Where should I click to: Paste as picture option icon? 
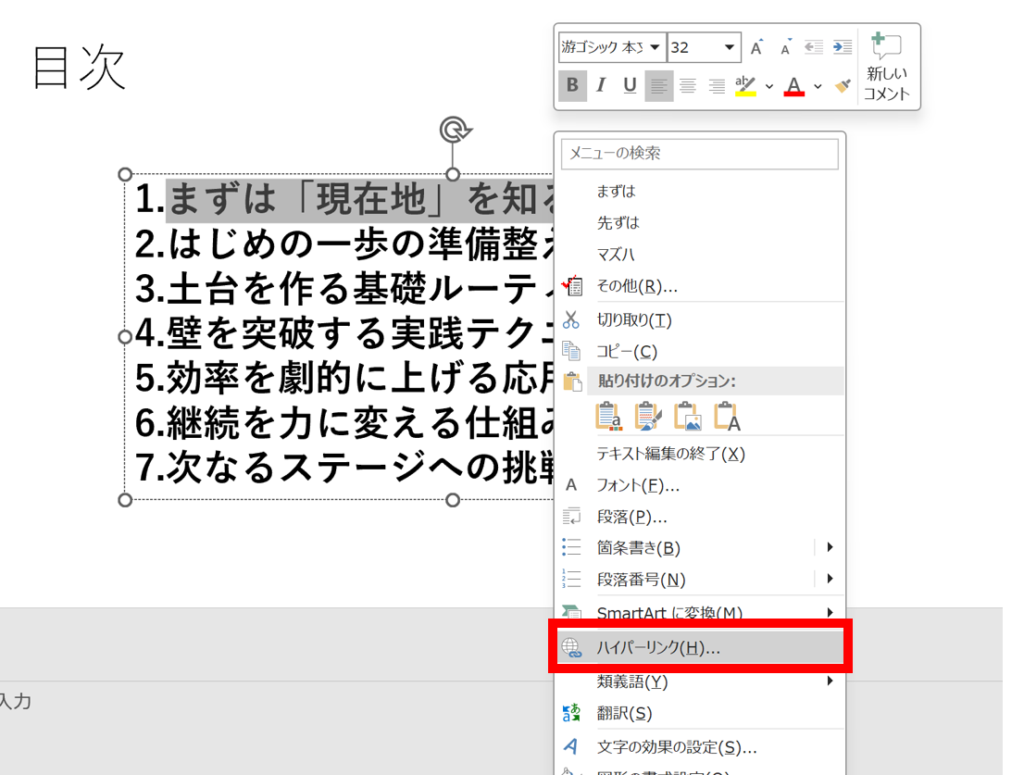pos(688,416)
